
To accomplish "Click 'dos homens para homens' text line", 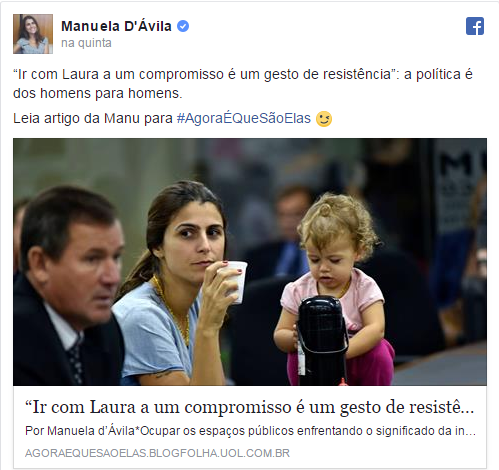I will tap(98, 93).
